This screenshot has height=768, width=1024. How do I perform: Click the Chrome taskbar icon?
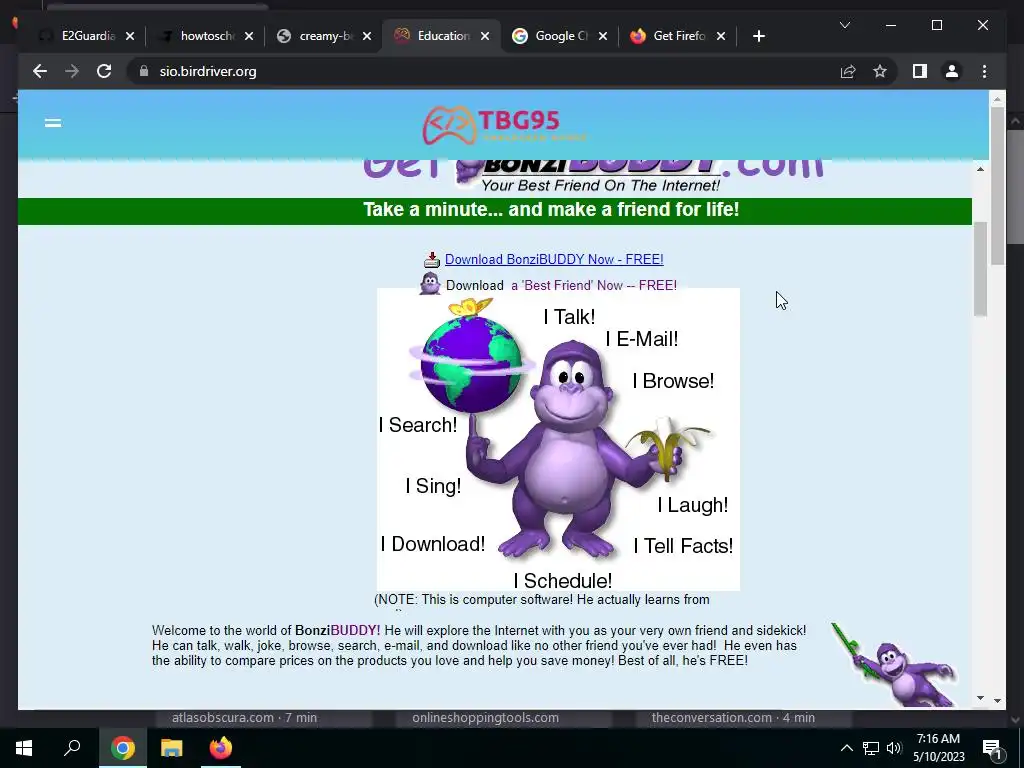click(x=123, y=748)
